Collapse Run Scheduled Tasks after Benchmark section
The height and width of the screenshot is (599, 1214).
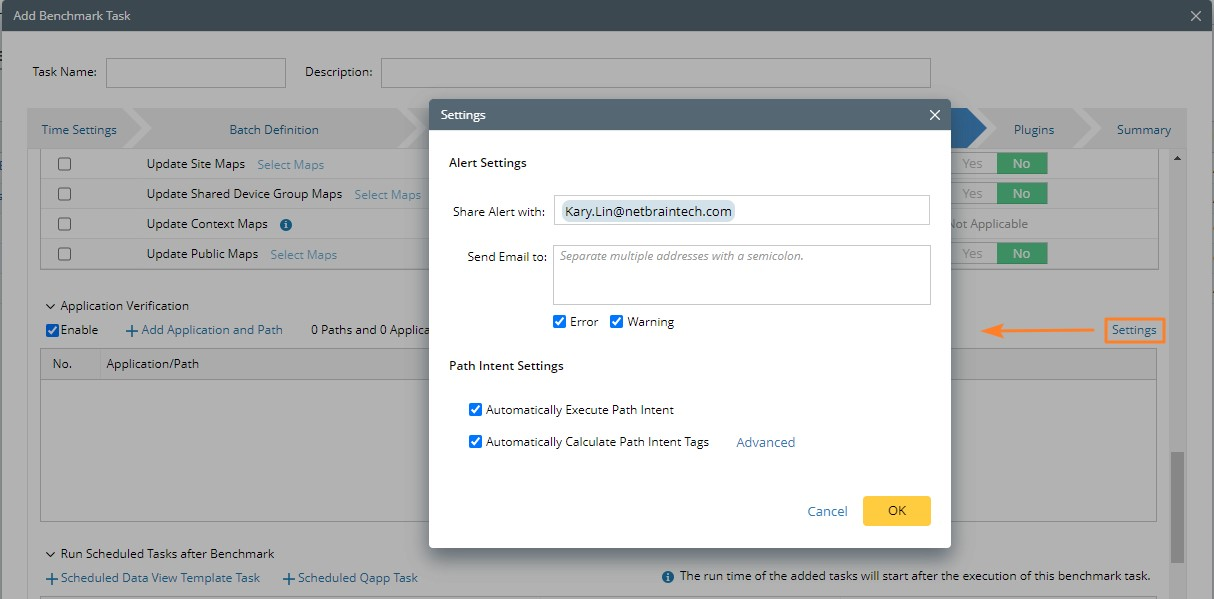[50, 554]
